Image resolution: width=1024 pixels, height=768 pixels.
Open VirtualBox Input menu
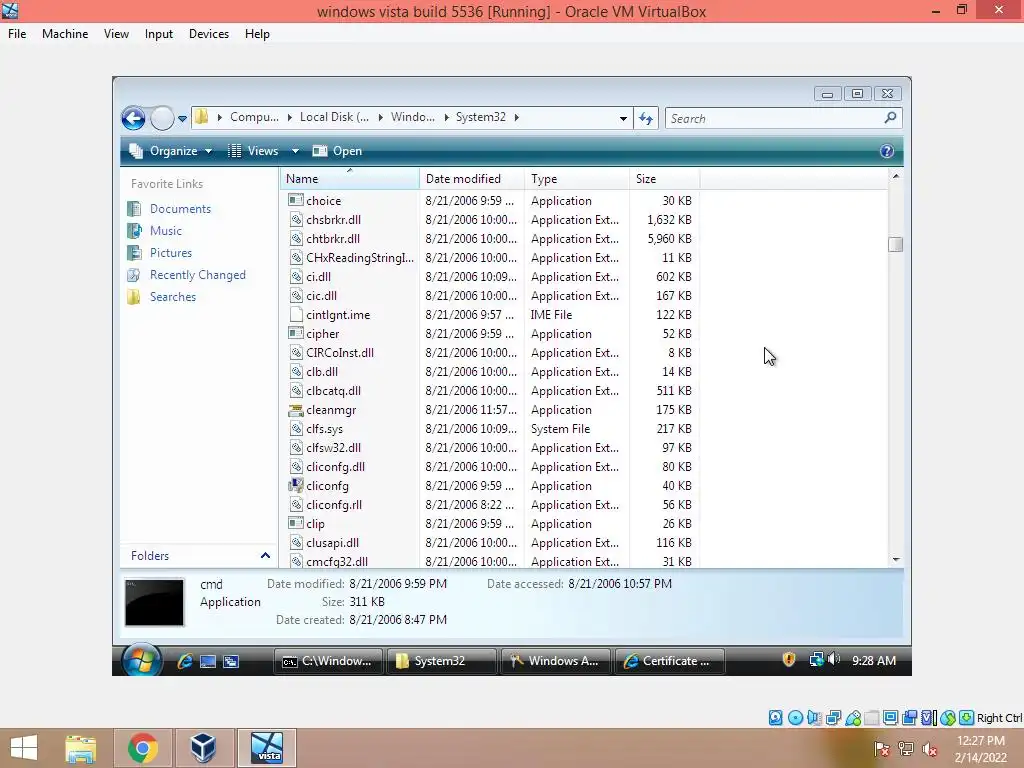click(159, 34)
